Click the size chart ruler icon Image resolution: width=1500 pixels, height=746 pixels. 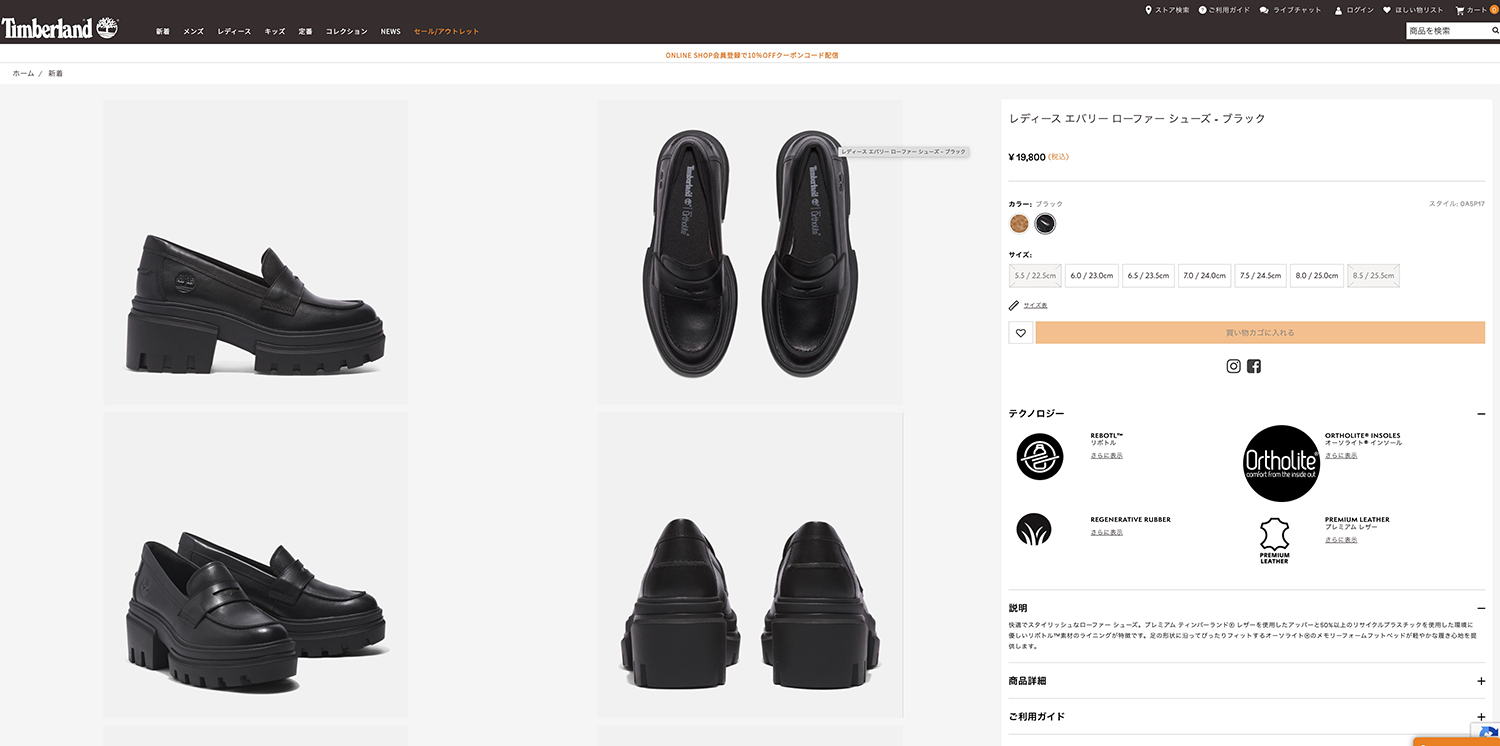(1014, 305)
